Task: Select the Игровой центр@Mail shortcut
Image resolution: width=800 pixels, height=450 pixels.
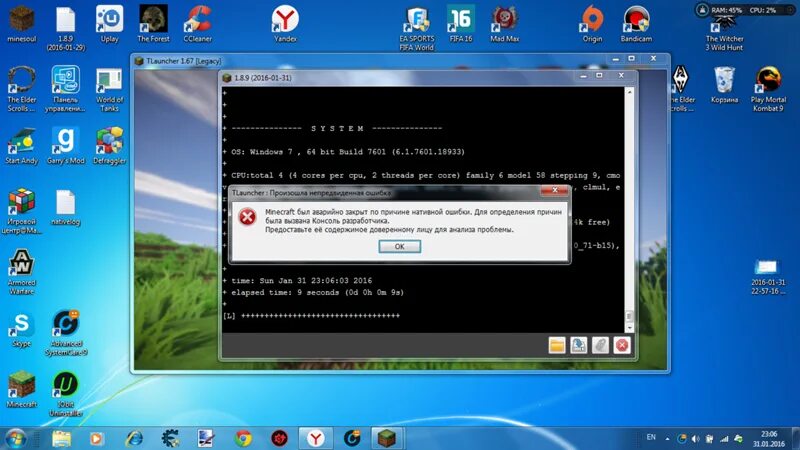Action: pos(21,211)
